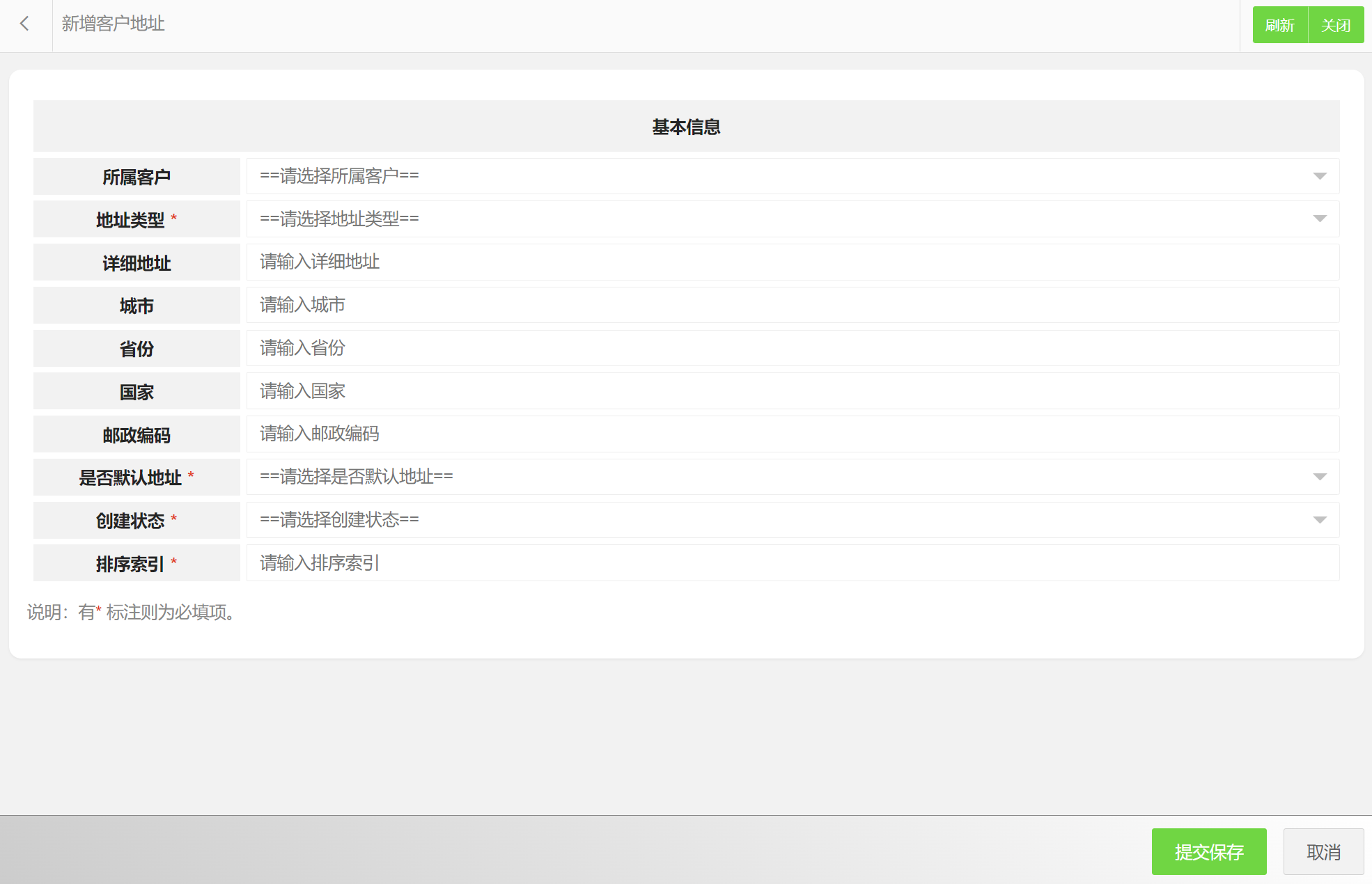This screenshot has height=884, width=1372.
Task: Focus the 详细地址 input field
Action: (792, 262)
